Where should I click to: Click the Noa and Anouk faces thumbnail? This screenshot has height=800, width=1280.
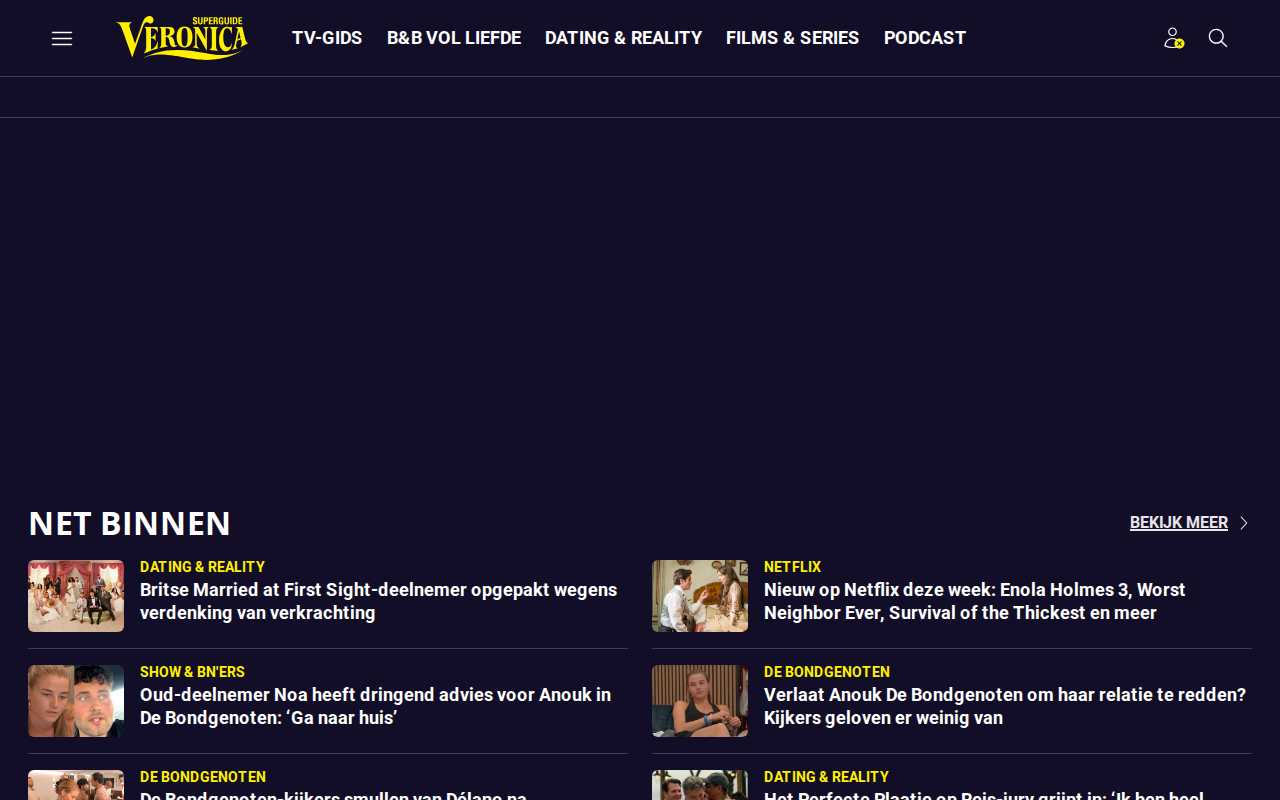point(76,701)
